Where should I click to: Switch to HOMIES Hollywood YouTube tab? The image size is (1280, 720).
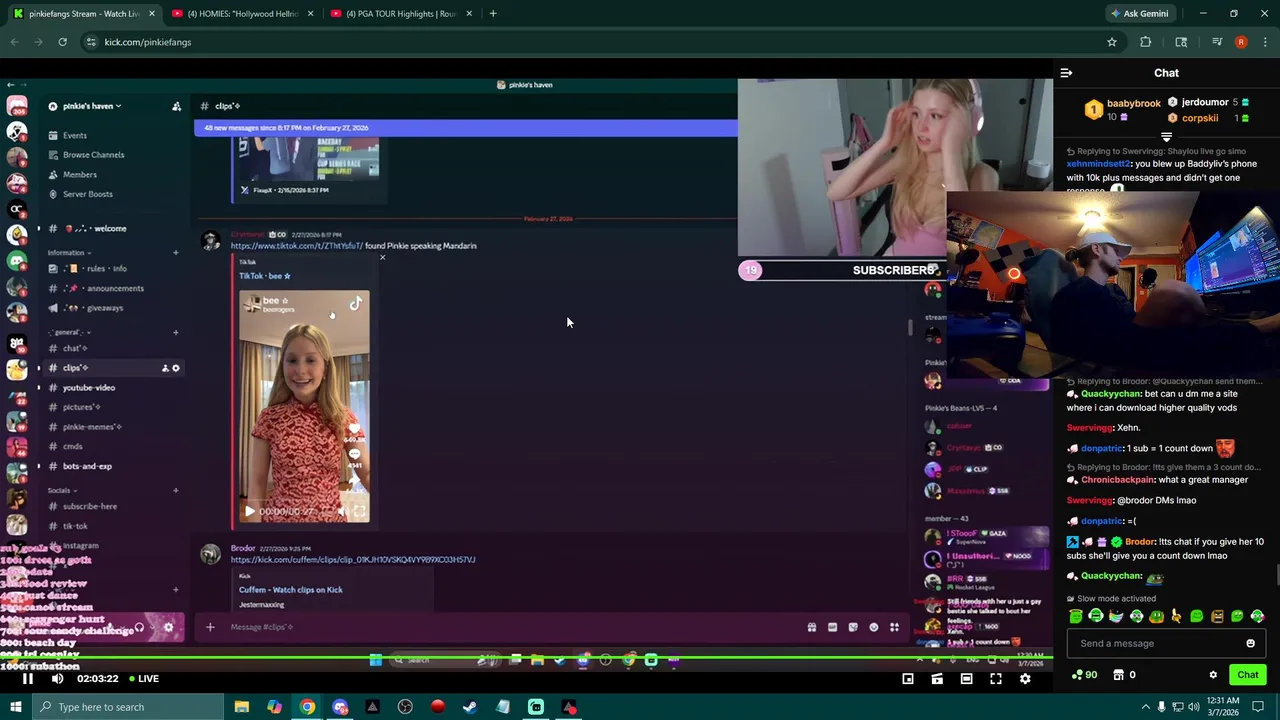tap(243, 14)
